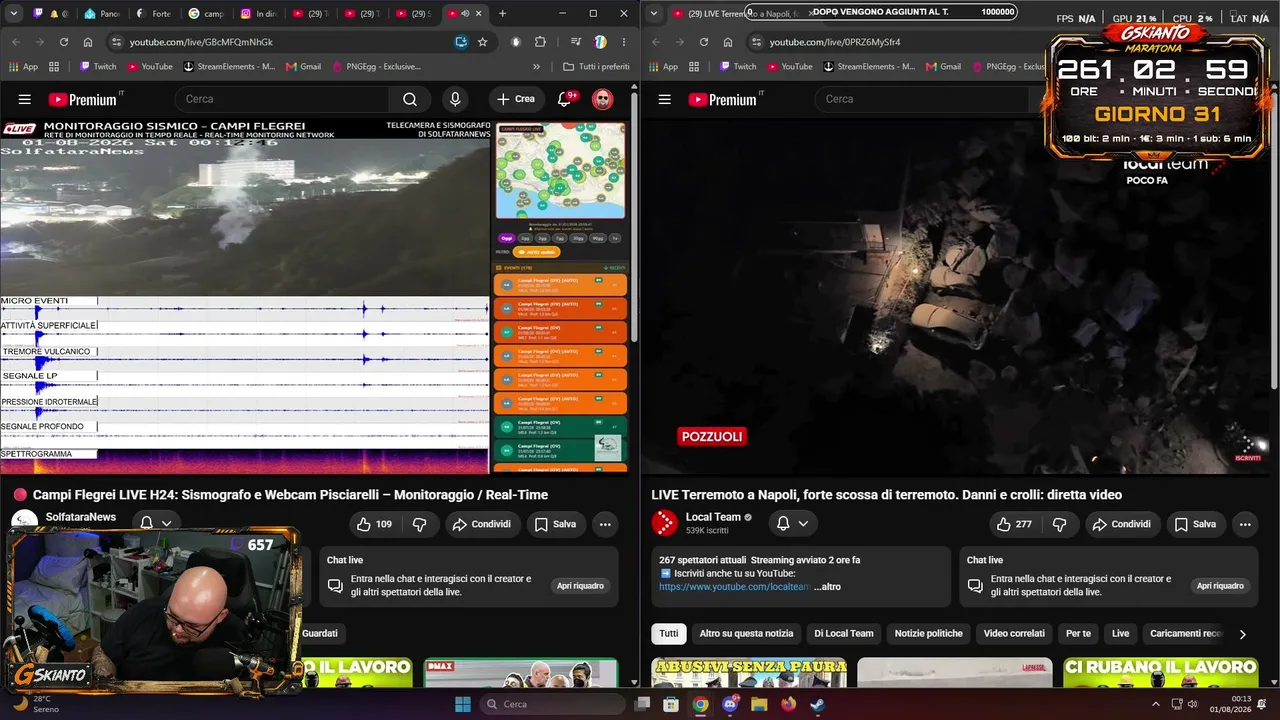Open SolfataraNews notification bell dropdown
Screen dimensions: 1280x720
pos(155,523)
